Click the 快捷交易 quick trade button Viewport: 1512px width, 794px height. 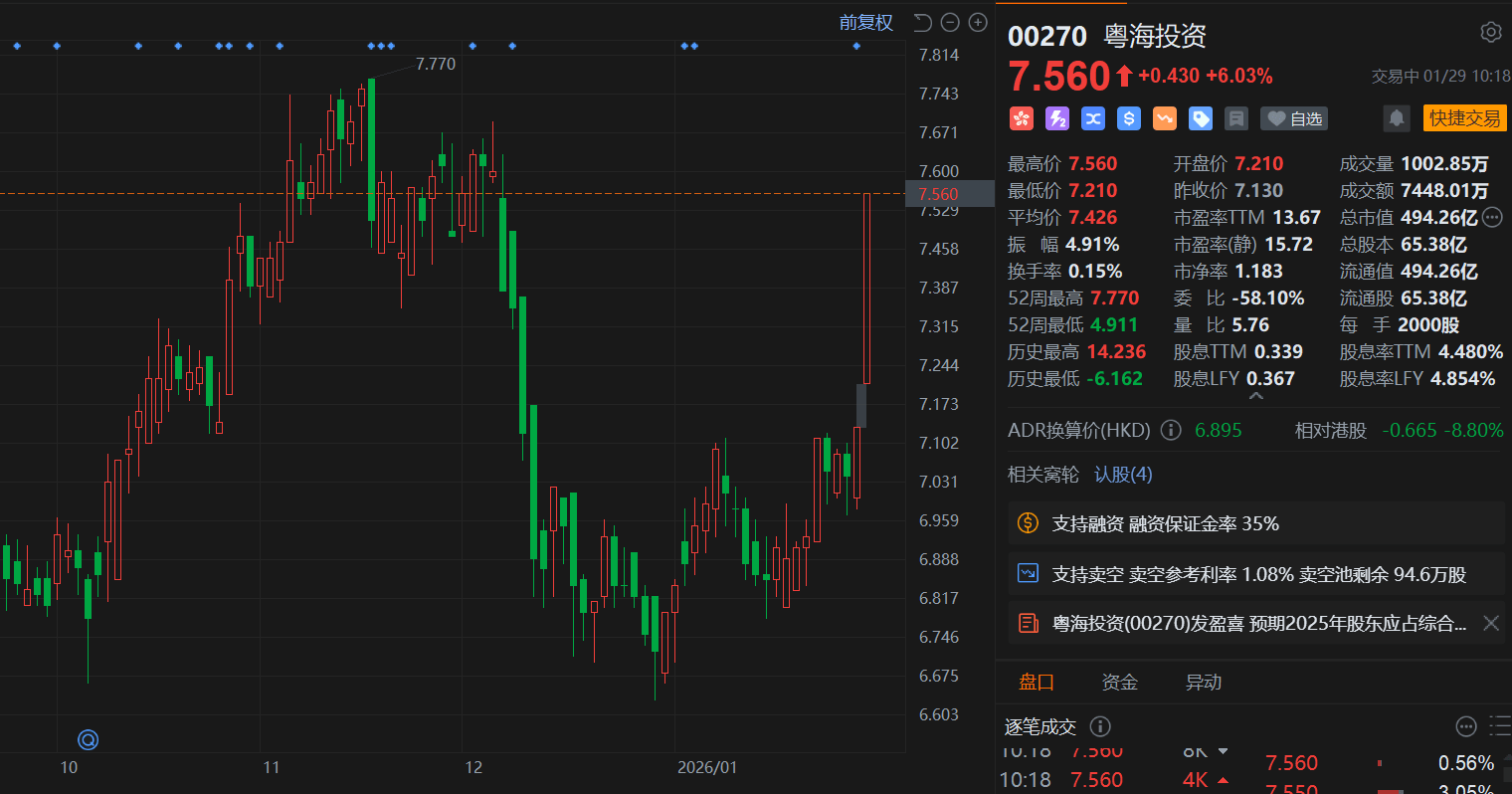tap(1464, 118)
